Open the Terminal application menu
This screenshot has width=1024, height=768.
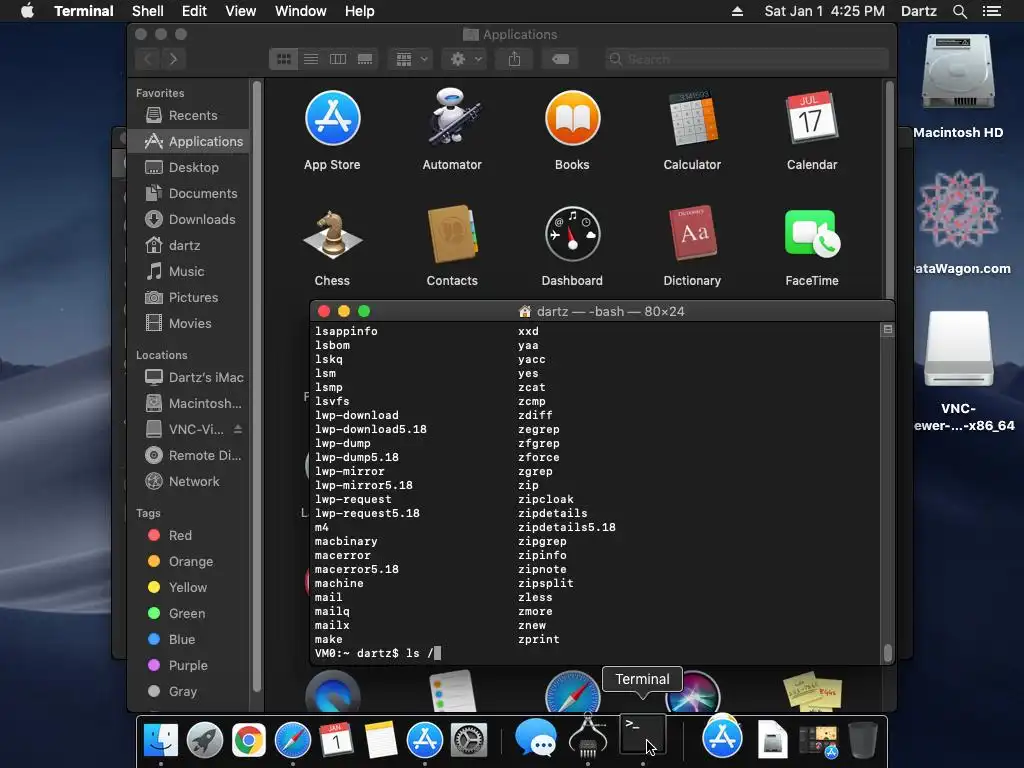(84, 11)
